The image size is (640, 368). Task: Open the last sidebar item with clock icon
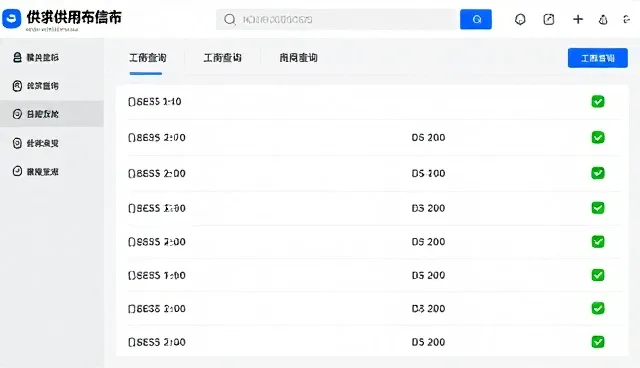(52, 171)
